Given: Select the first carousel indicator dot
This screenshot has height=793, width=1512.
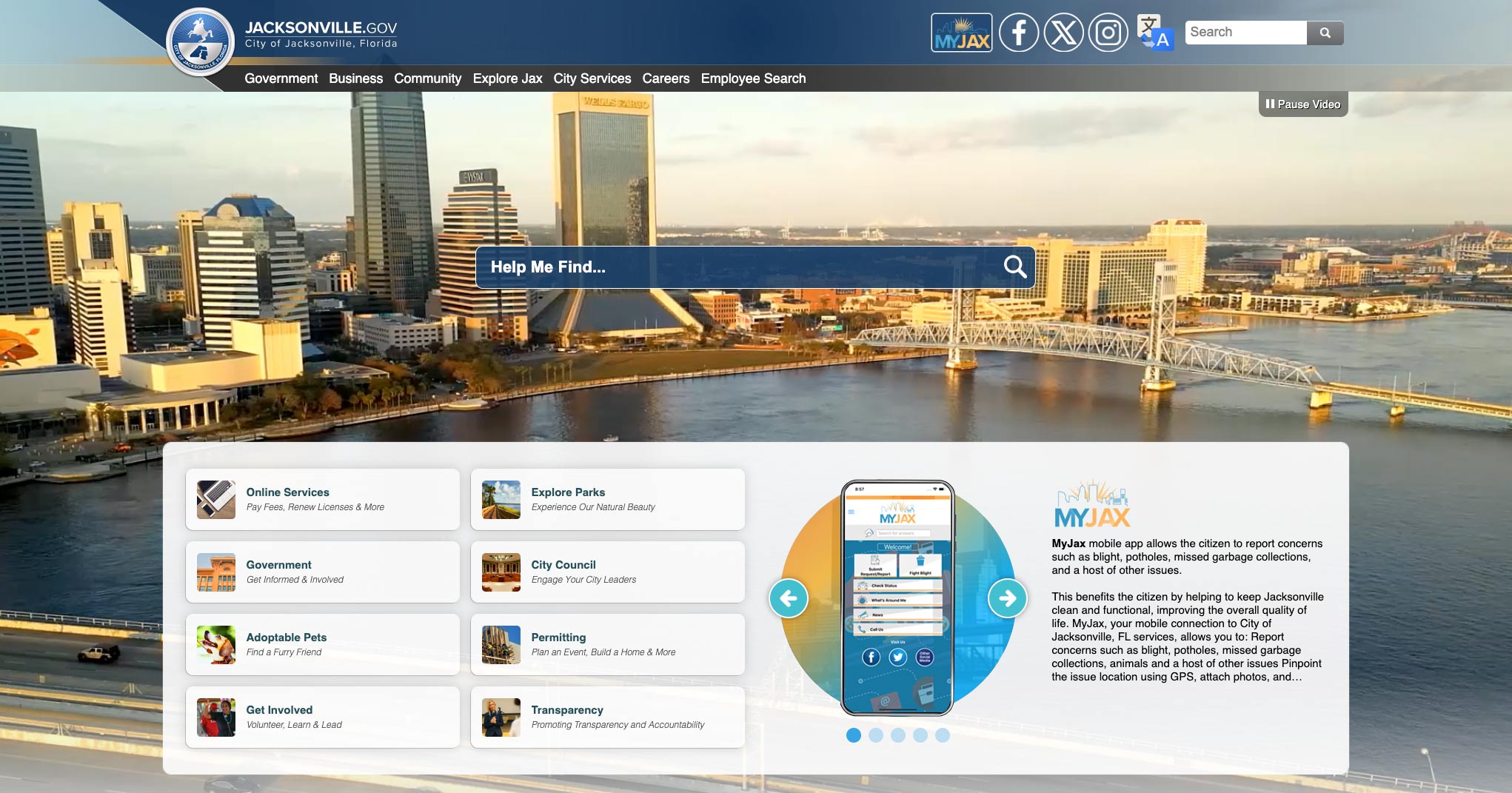Looking at the screenshot, I should pyautogui.click(x=854, y=735).
